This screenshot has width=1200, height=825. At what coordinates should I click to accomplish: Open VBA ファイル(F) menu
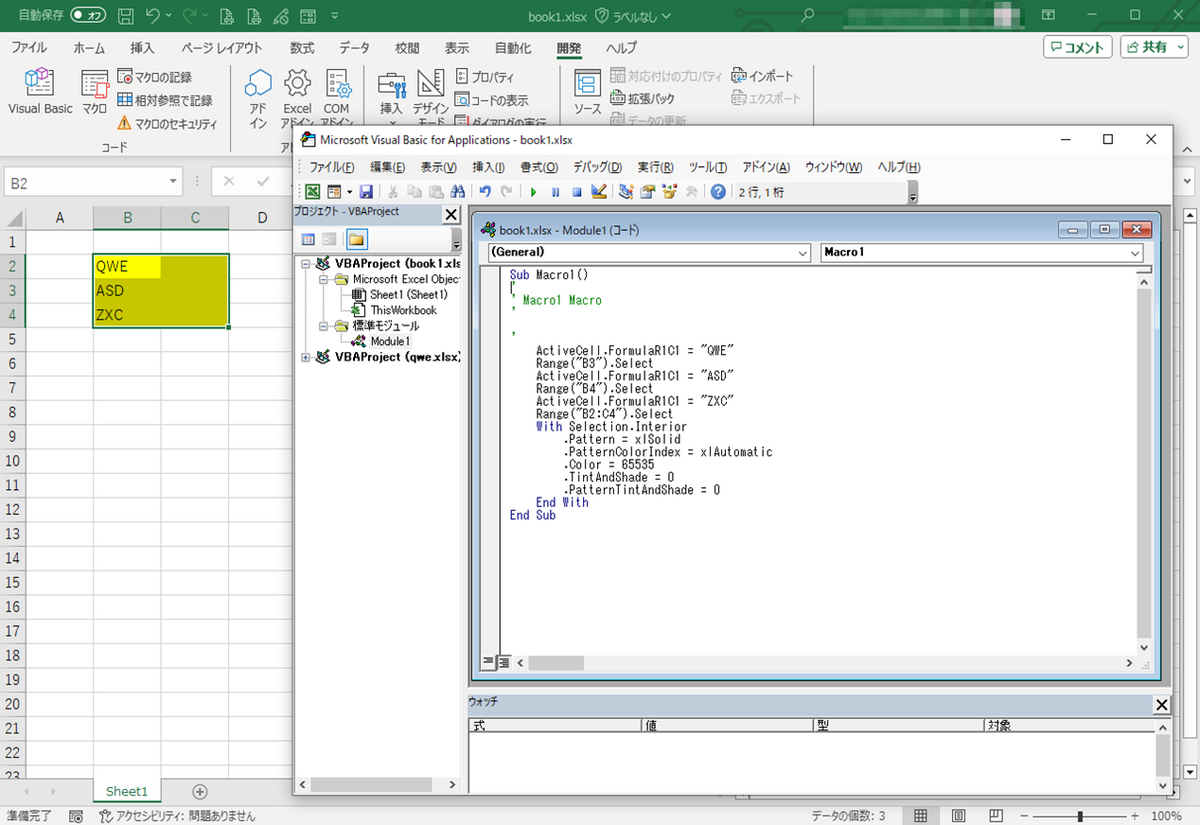(x=332, y=167)
